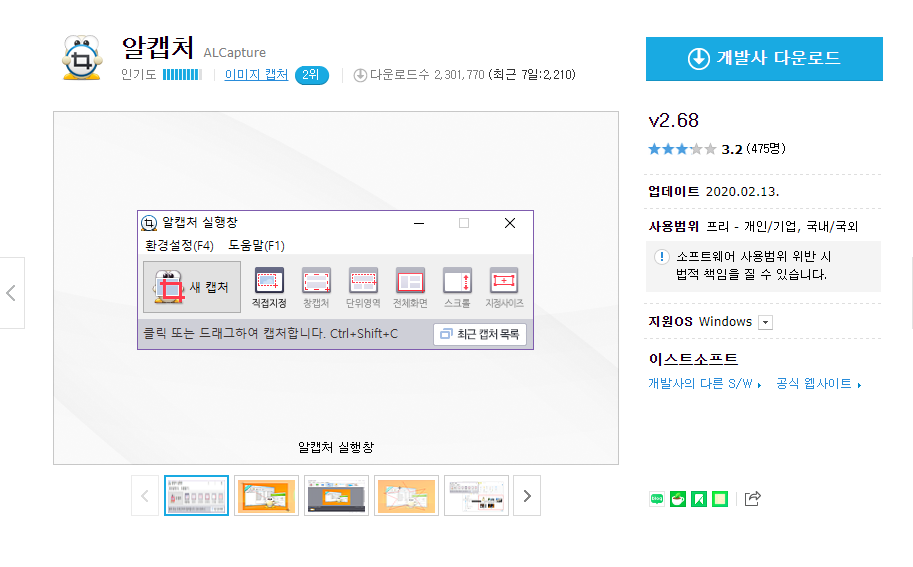
Task: Click the 2위 rank badge
Action: [x=312, y=75]
